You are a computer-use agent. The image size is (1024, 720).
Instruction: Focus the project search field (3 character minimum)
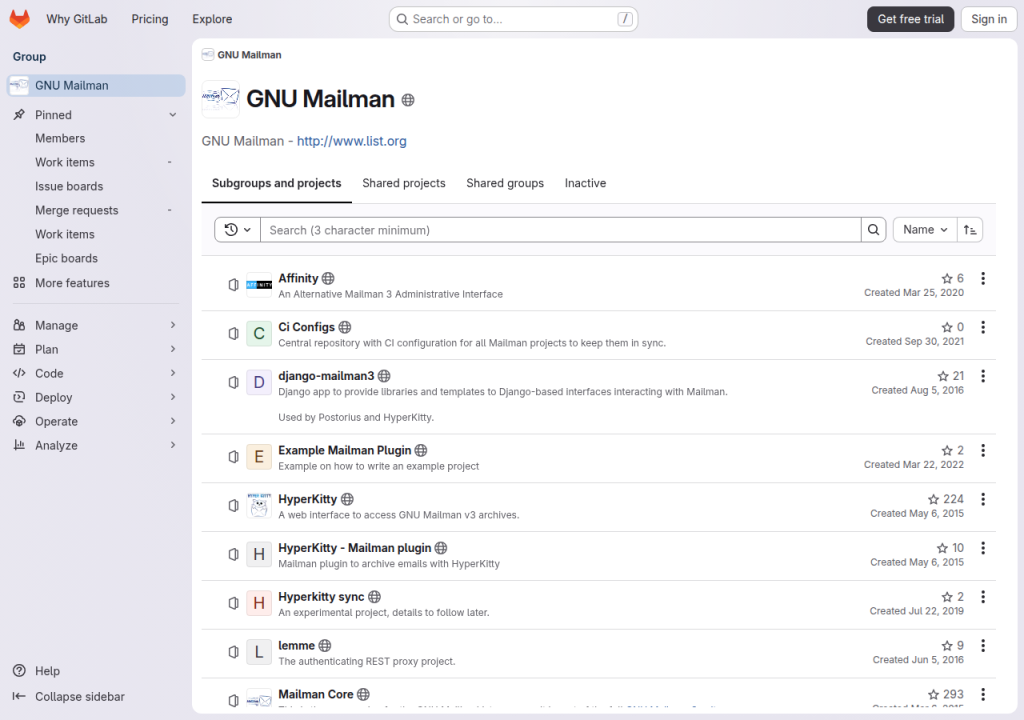pos(560,230)
